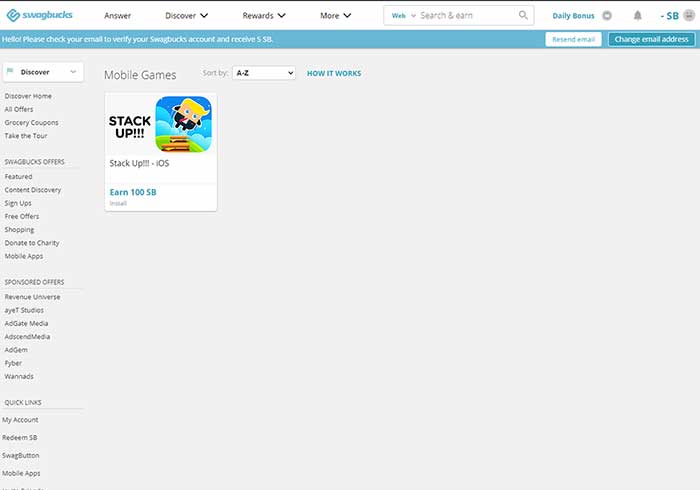Click Take the Tour
This screenshot has width=700, height=490.
26,136
